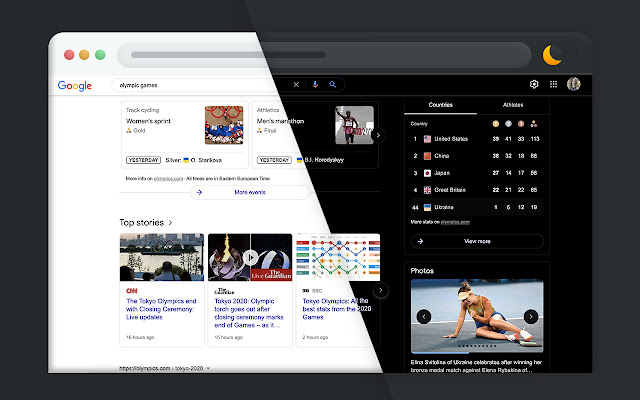Click the Ukraine flag in medal table

[427, 207]
